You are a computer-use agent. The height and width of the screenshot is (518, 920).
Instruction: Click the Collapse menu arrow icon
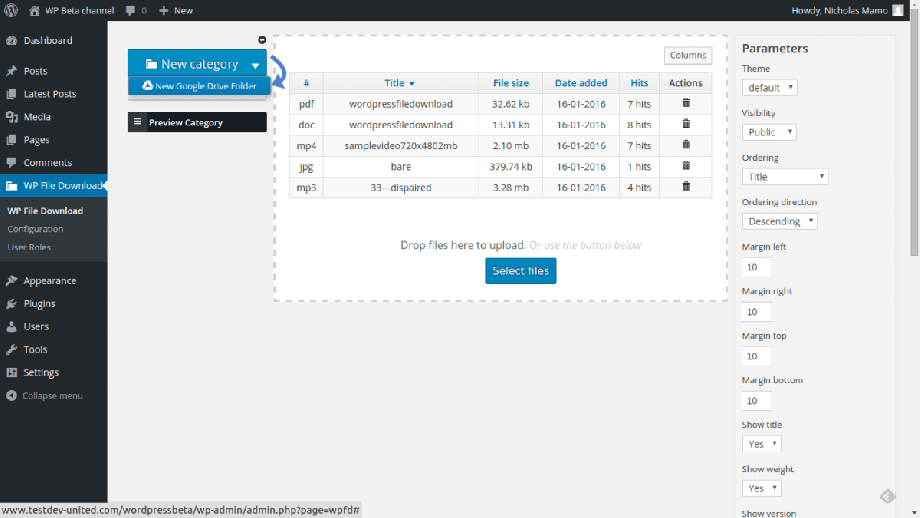coord(11,395)
